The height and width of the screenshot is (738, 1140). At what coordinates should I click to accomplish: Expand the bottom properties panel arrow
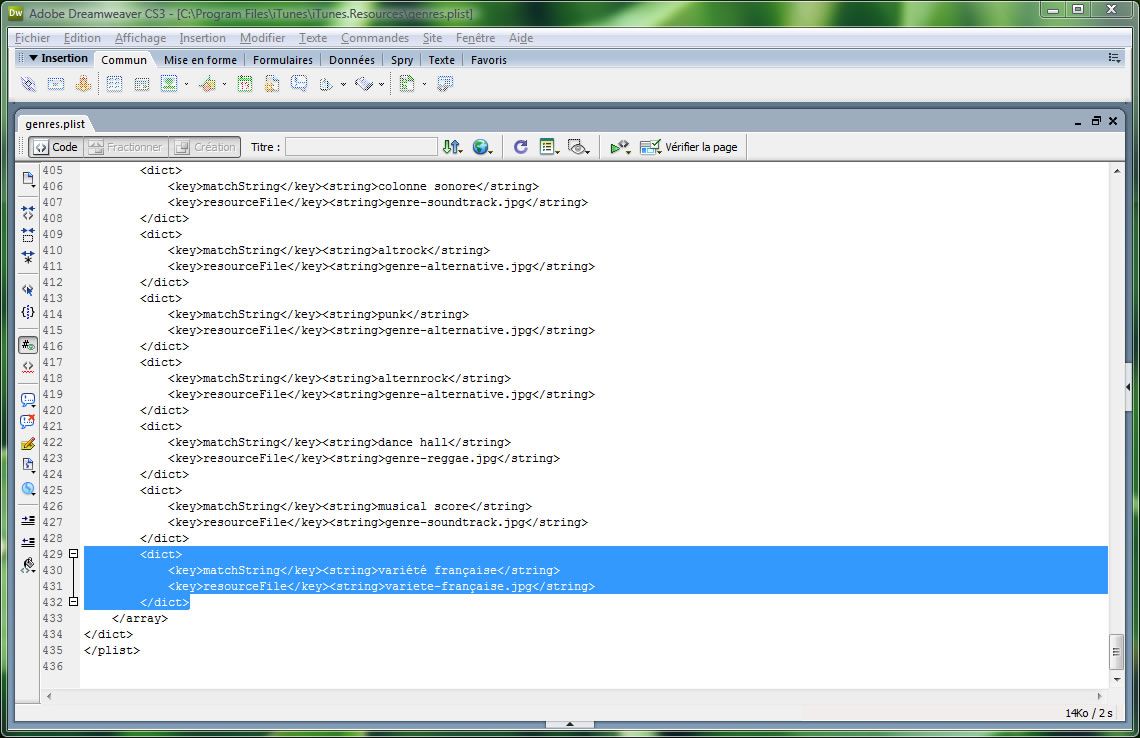[570, 724]
